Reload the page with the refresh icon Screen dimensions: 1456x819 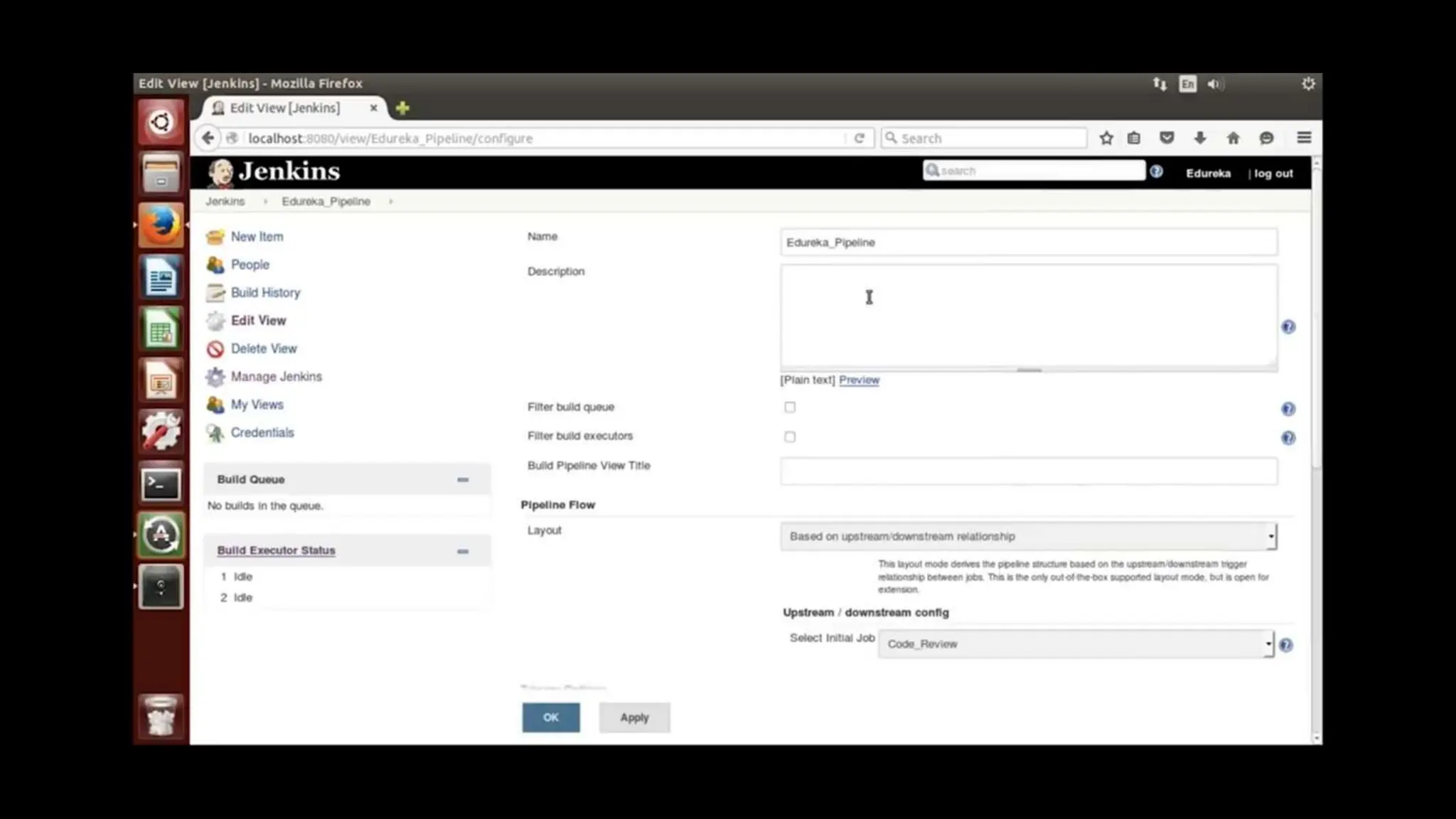(860, 138)
